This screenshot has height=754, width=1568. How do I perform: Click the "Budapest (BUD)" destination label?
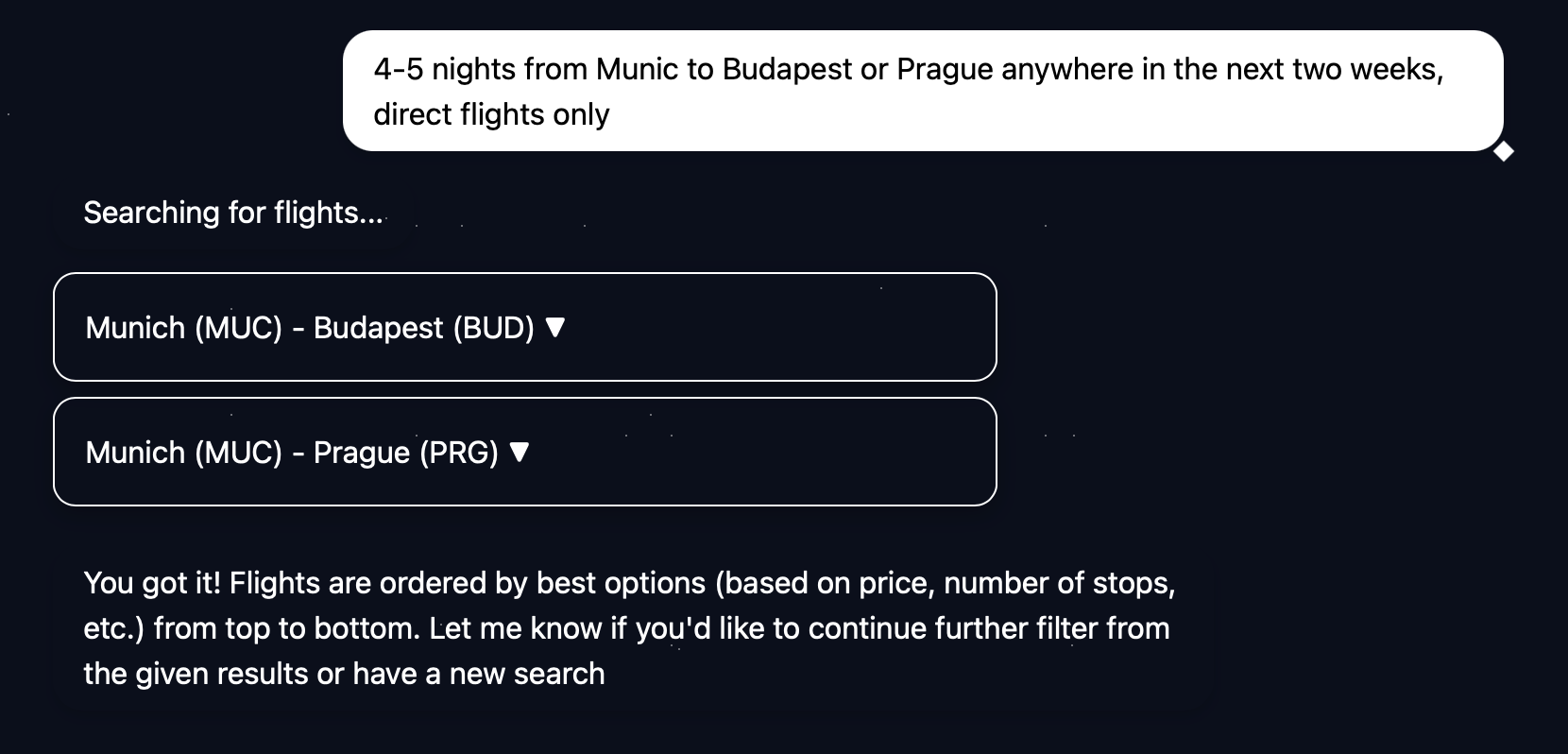click(x=424, y=328)
